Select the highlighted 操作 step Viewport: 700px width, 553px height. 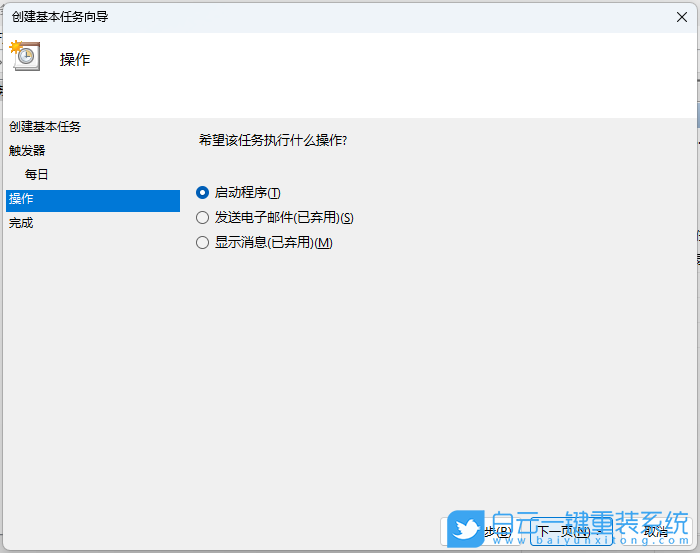93,199
